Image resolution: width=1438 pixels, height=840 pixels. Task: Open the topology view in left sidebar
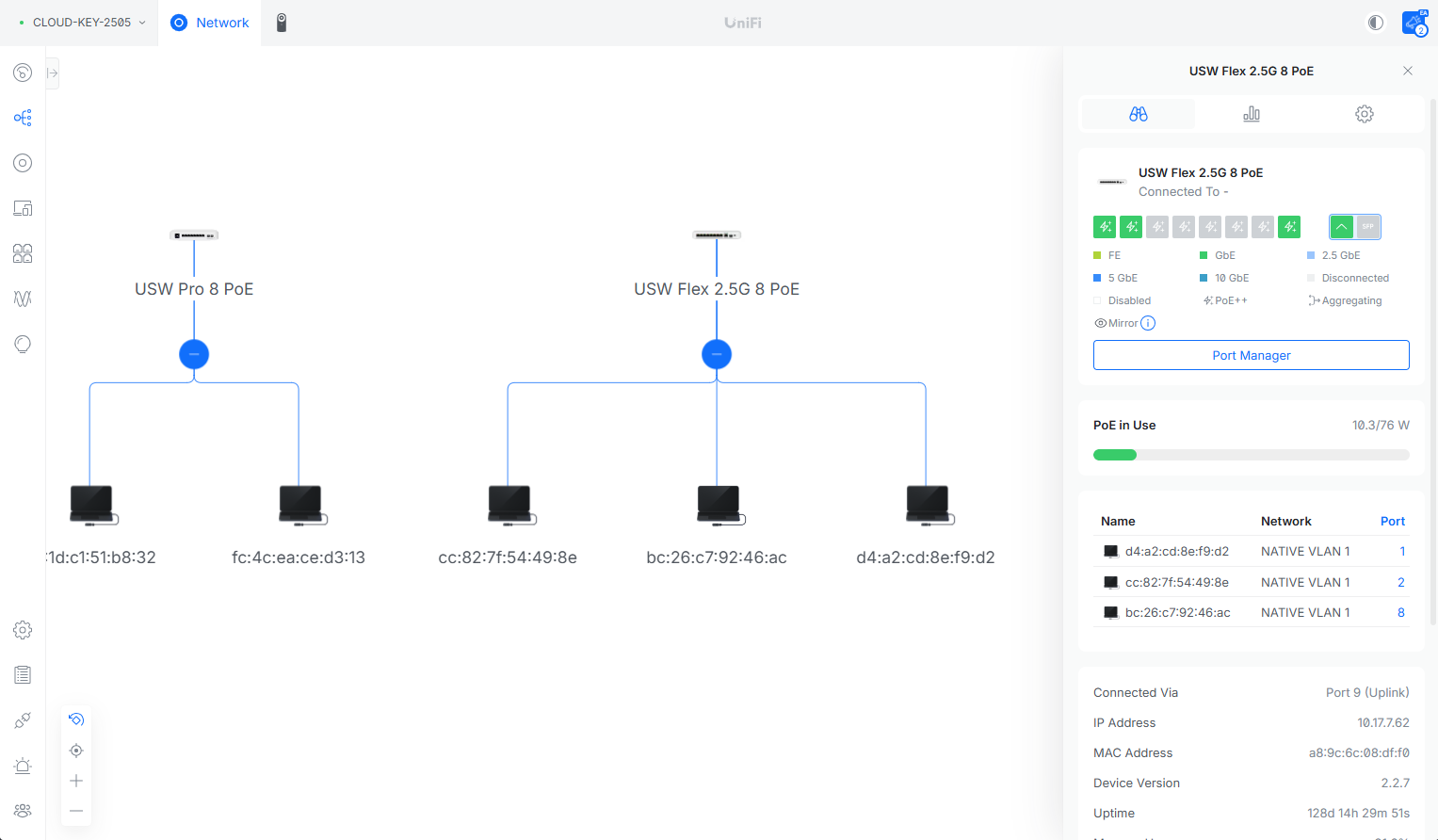click(23, 118)
